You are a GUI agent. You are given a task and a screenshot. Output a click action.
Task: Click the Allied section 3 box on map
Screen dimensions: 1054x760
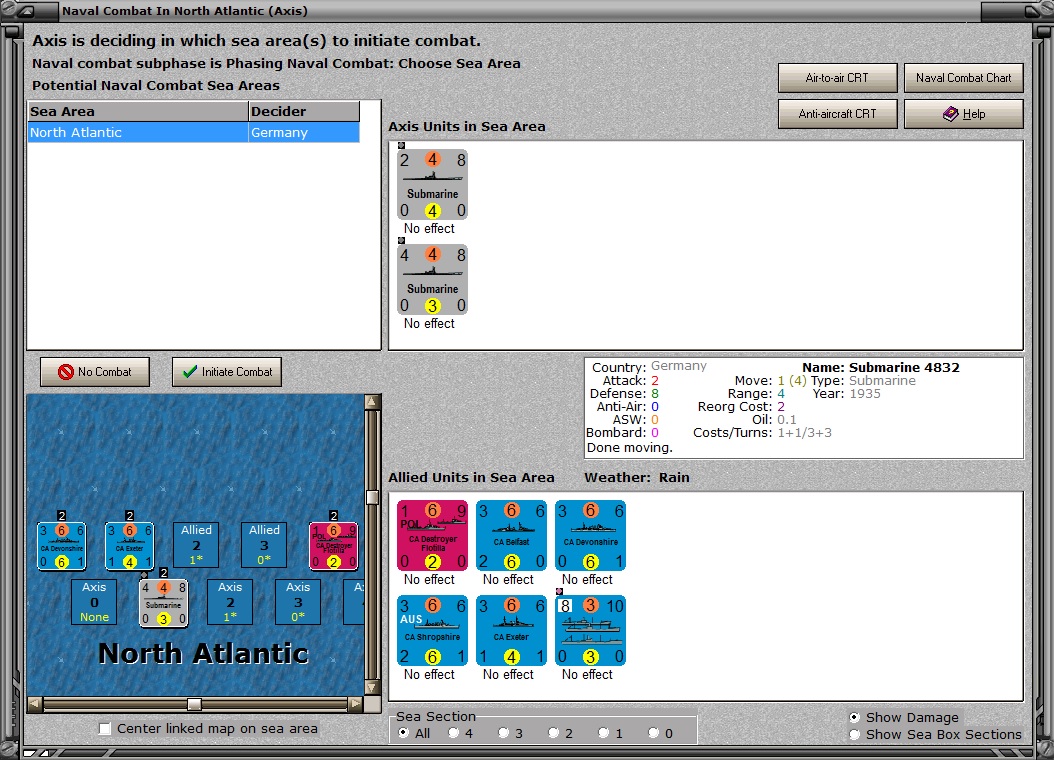pos(264,545)
